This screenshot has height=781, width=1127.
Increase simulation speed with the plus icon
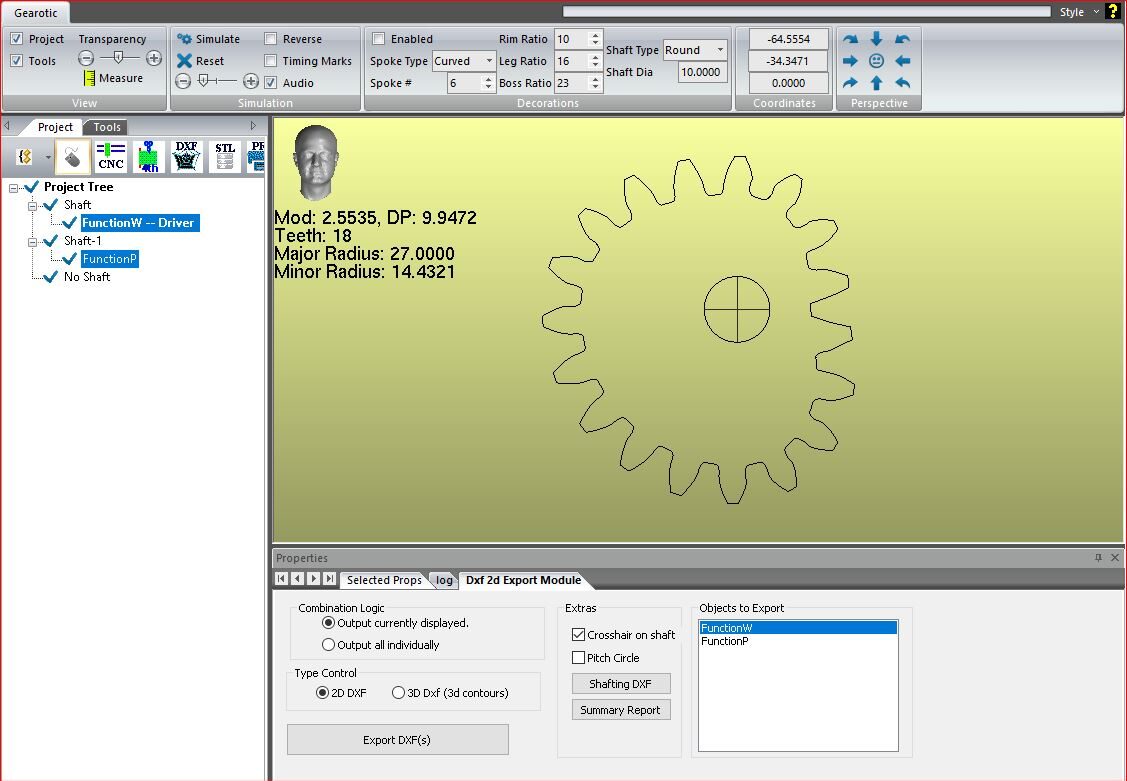pos(251,81)
